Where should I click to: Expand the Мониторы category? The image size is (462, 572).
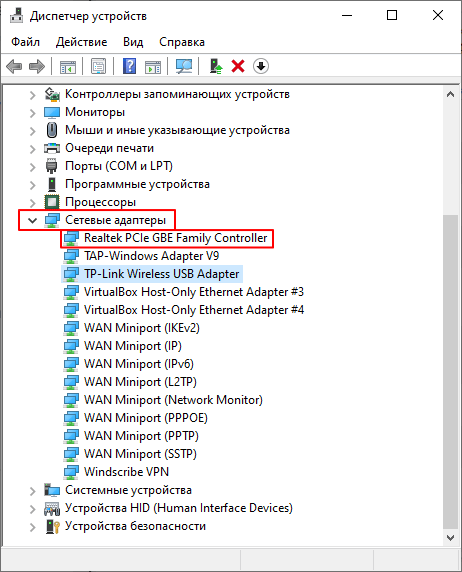tap(32, 113)
